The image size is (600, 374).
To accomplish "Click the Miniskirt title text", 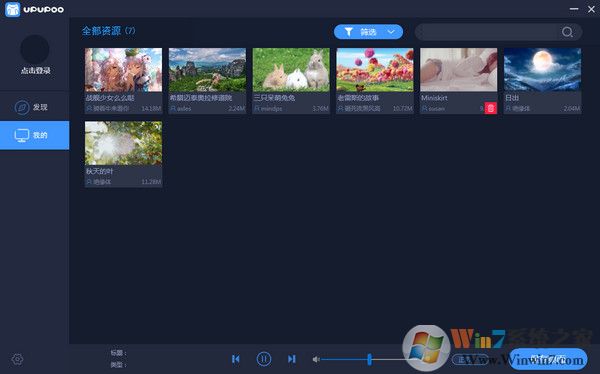I will (x=434, y=98).
